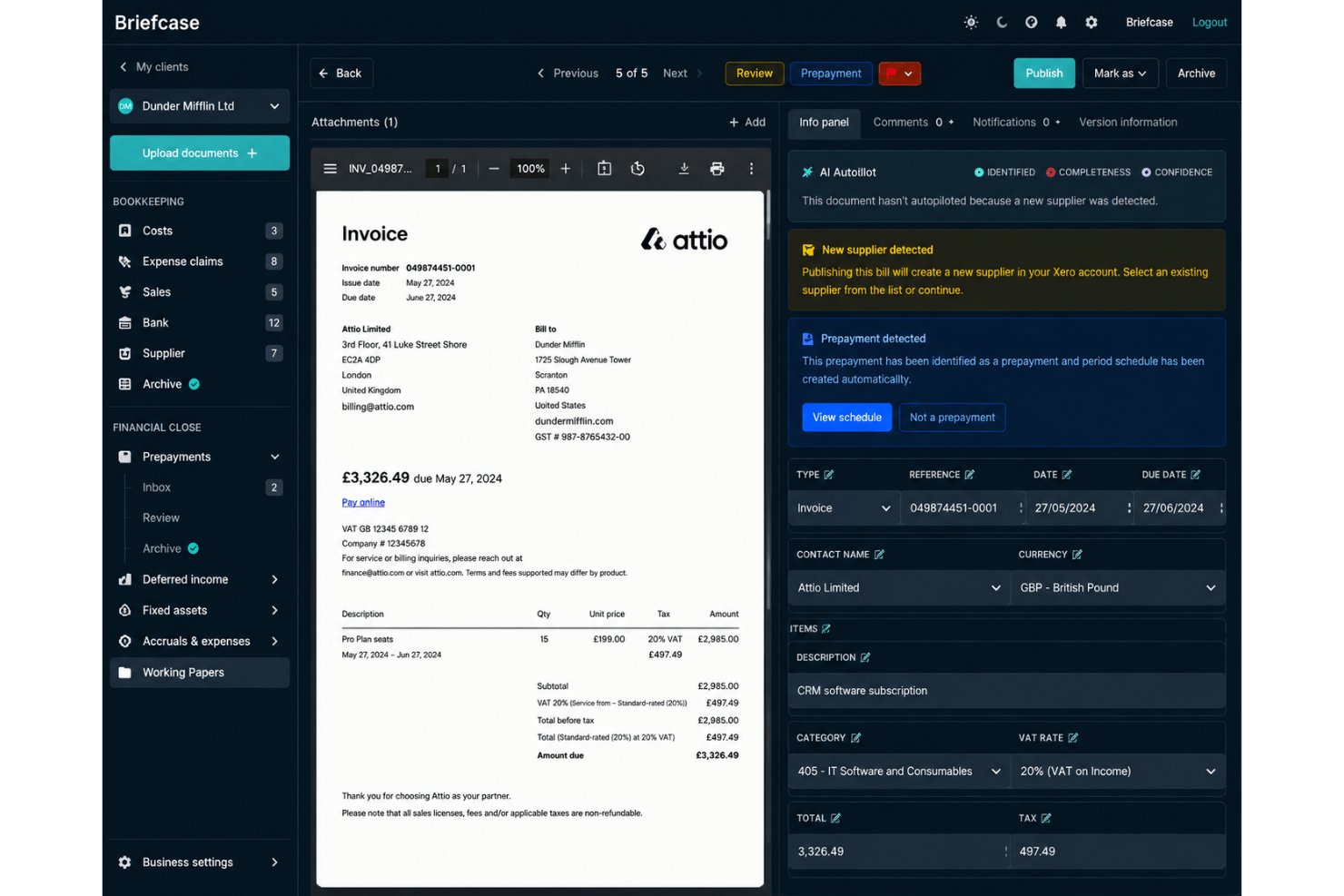Click the Pay online link in invoice
Screen dimensions: 1344x896
click(363, 503)
